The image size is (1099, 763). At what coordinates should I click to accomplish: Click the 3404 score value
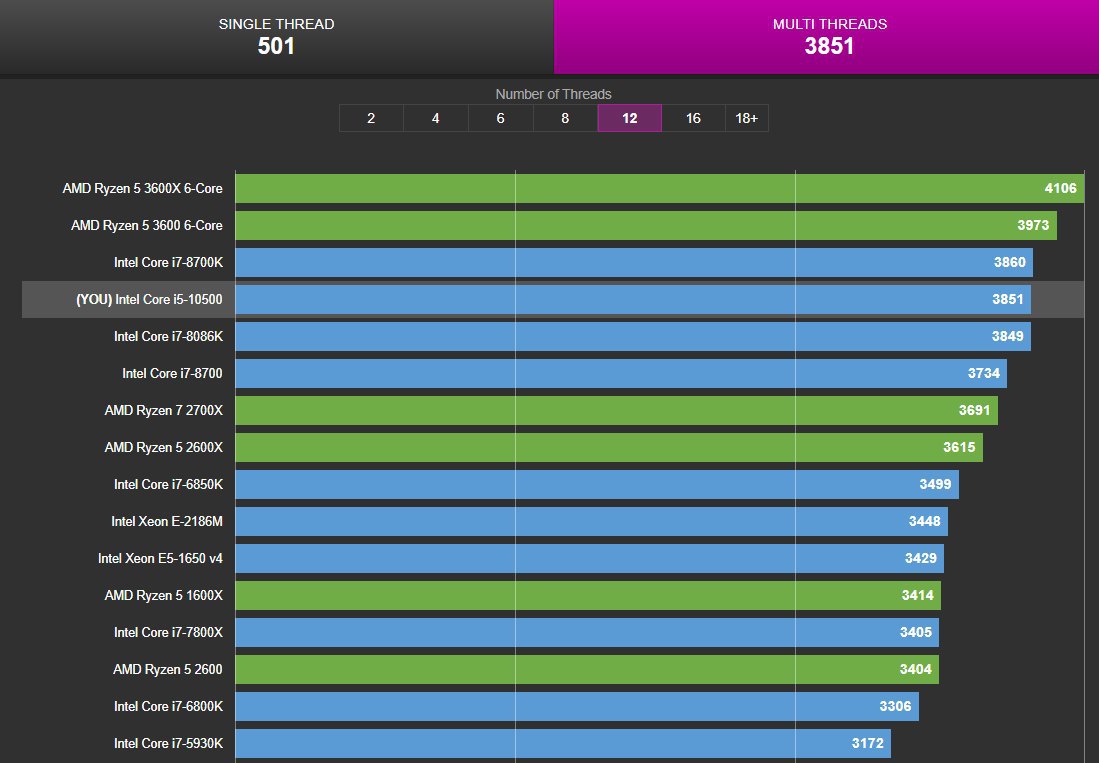[x=915, y=670]
